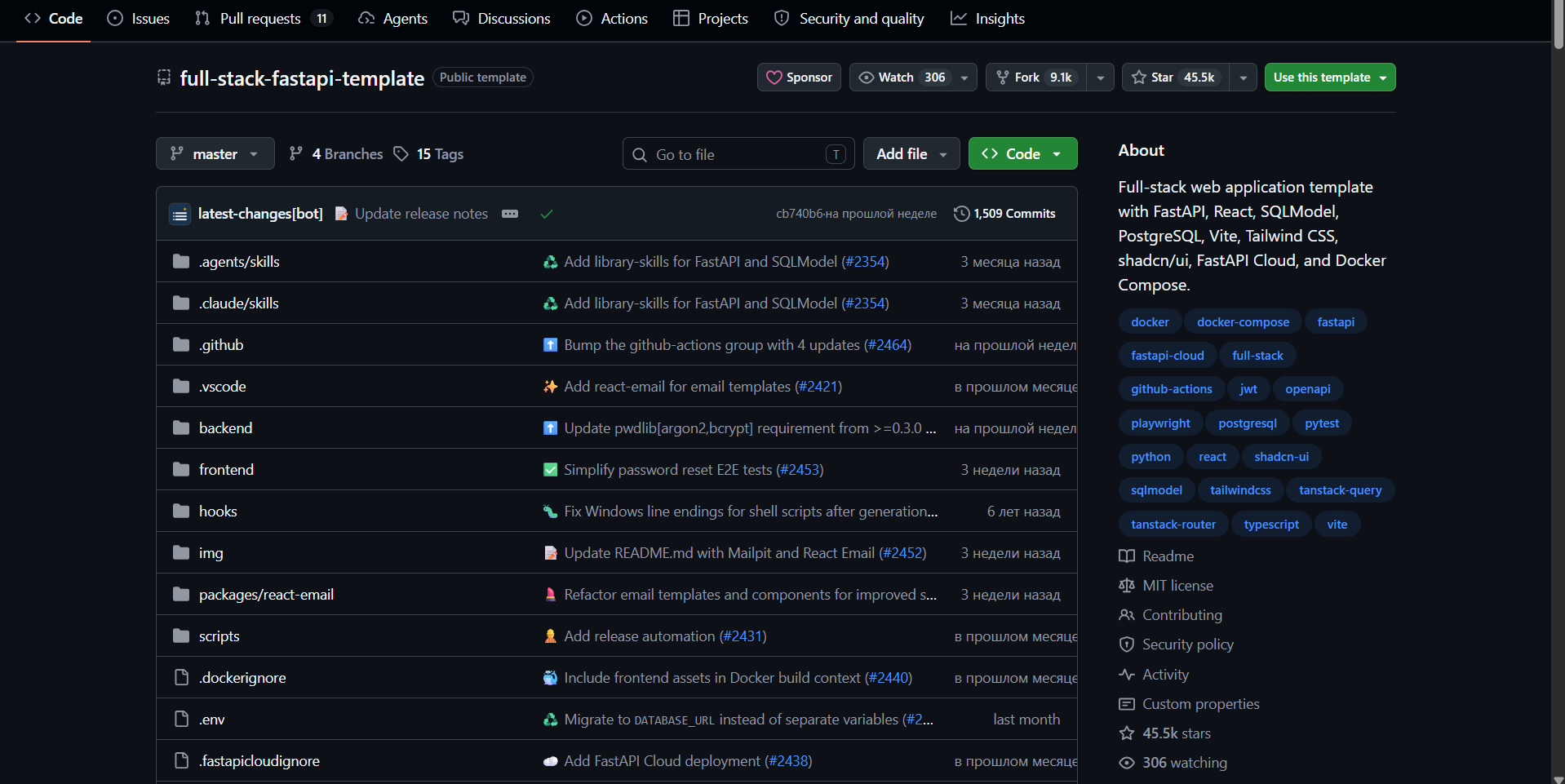Open the latest-changes[bot] author link
The height and width of the screenshot is (784, 1565).
[x=260, y=214]
